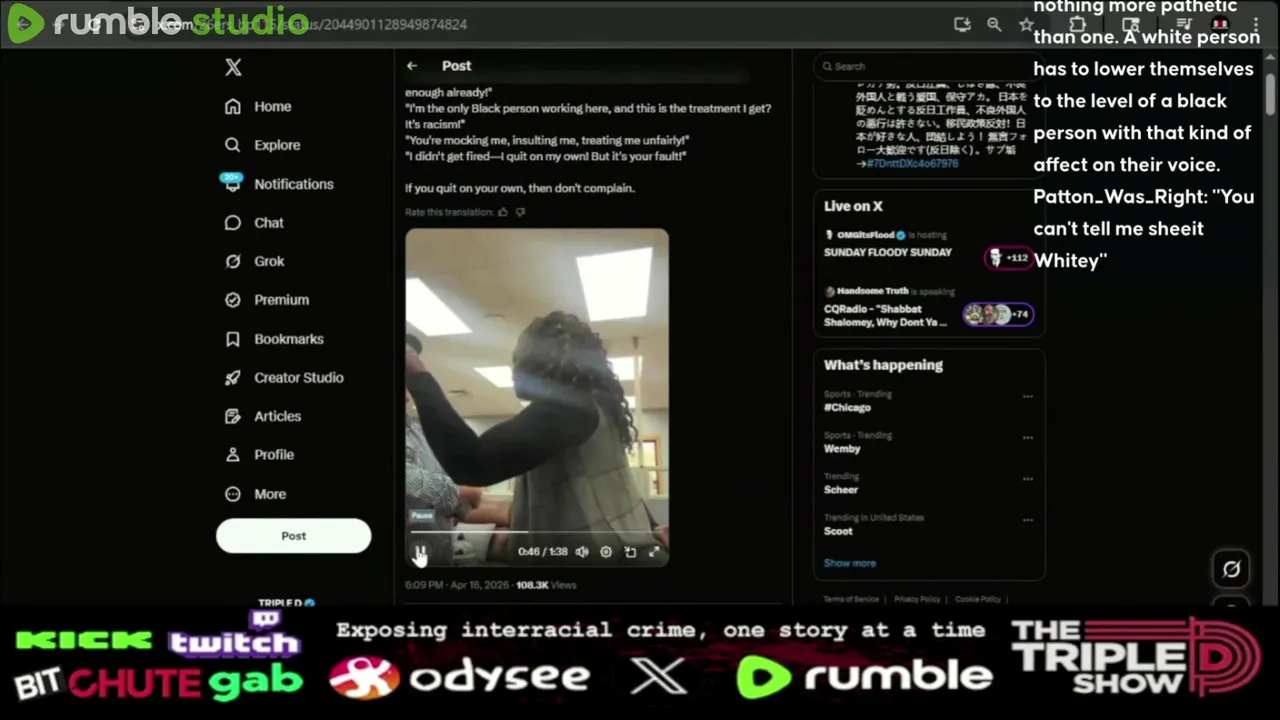Open the Scoot trend
The width and height of the screenshot is (1280, 720).
pos(838,531)
